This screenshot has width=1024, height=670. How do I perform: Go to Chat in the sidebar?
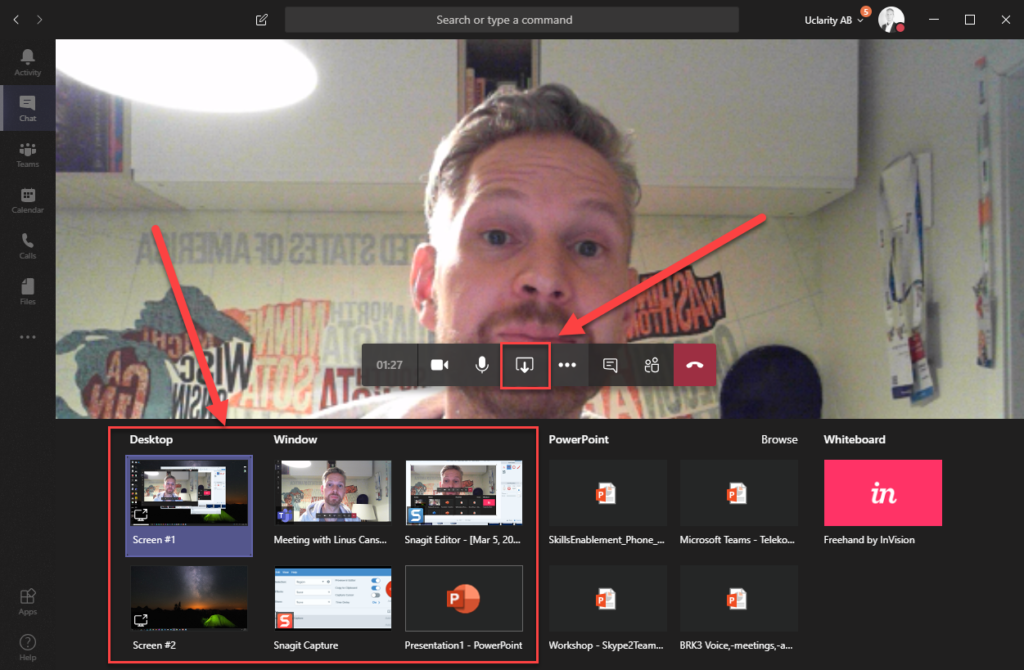click(x=27, y=108)
